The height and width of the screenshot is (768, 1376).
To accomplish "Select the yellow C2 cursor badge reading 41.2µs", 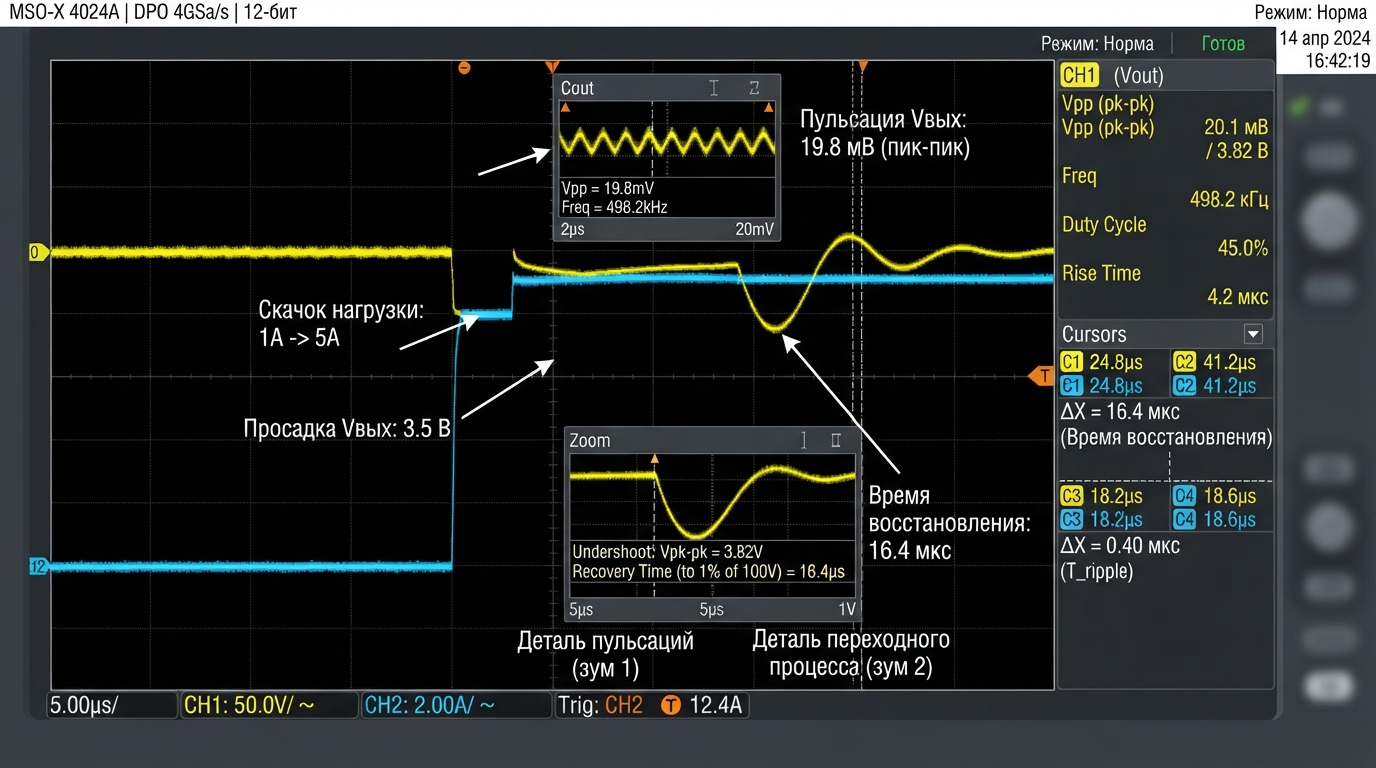I will (x=1184, y=363).
